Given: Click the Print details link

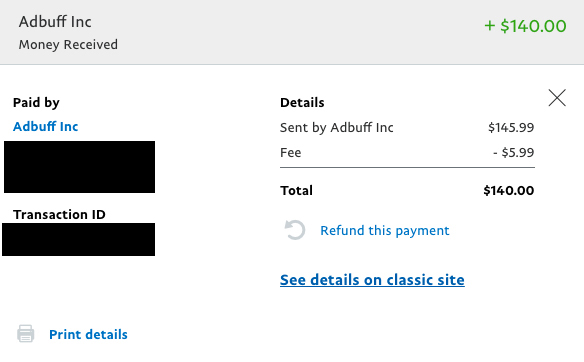Looking at the screenshot, I should [x=88, y=334].
